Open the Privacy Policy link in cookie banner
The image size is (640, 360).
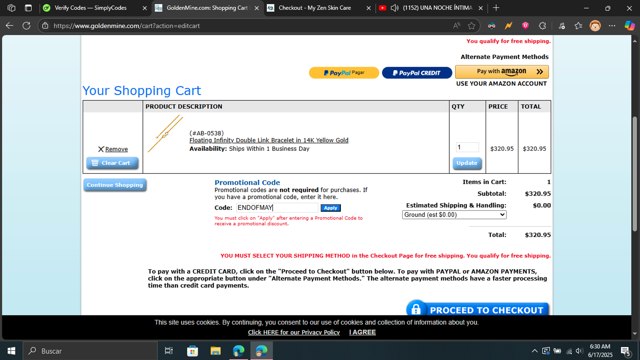tap(293, 332)
